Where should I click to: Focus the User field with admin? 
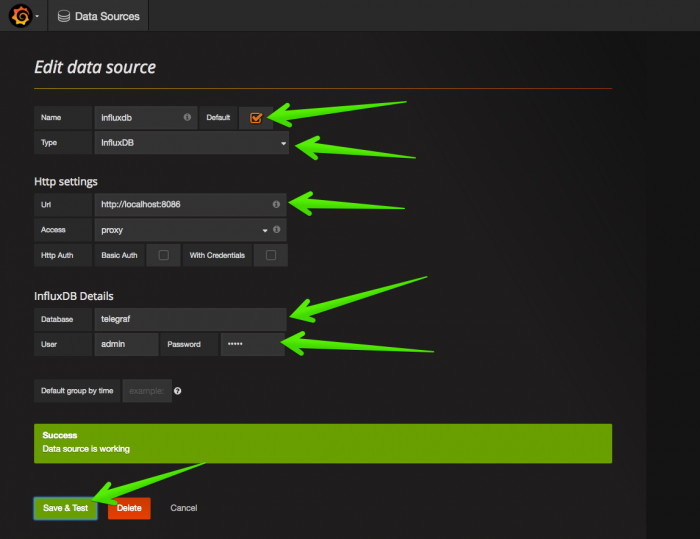tap(126, 344)
